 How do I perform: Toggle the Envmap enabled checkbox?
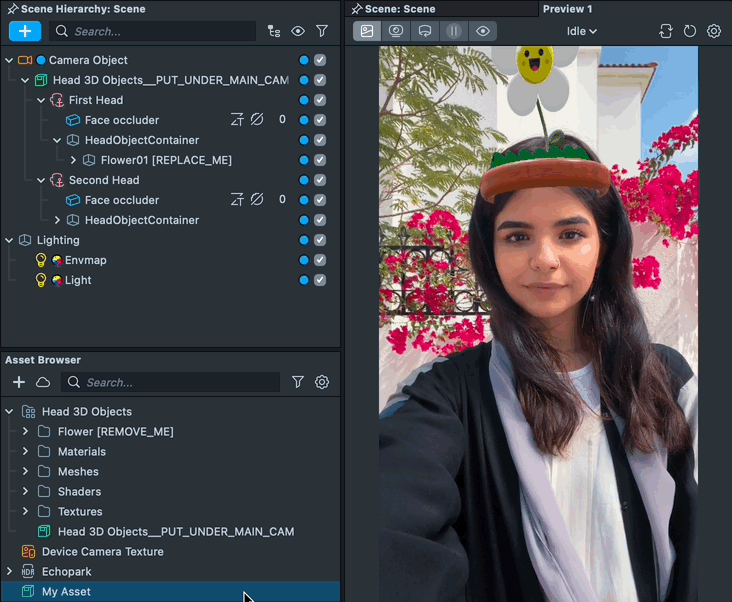click(x=320, y=260)
